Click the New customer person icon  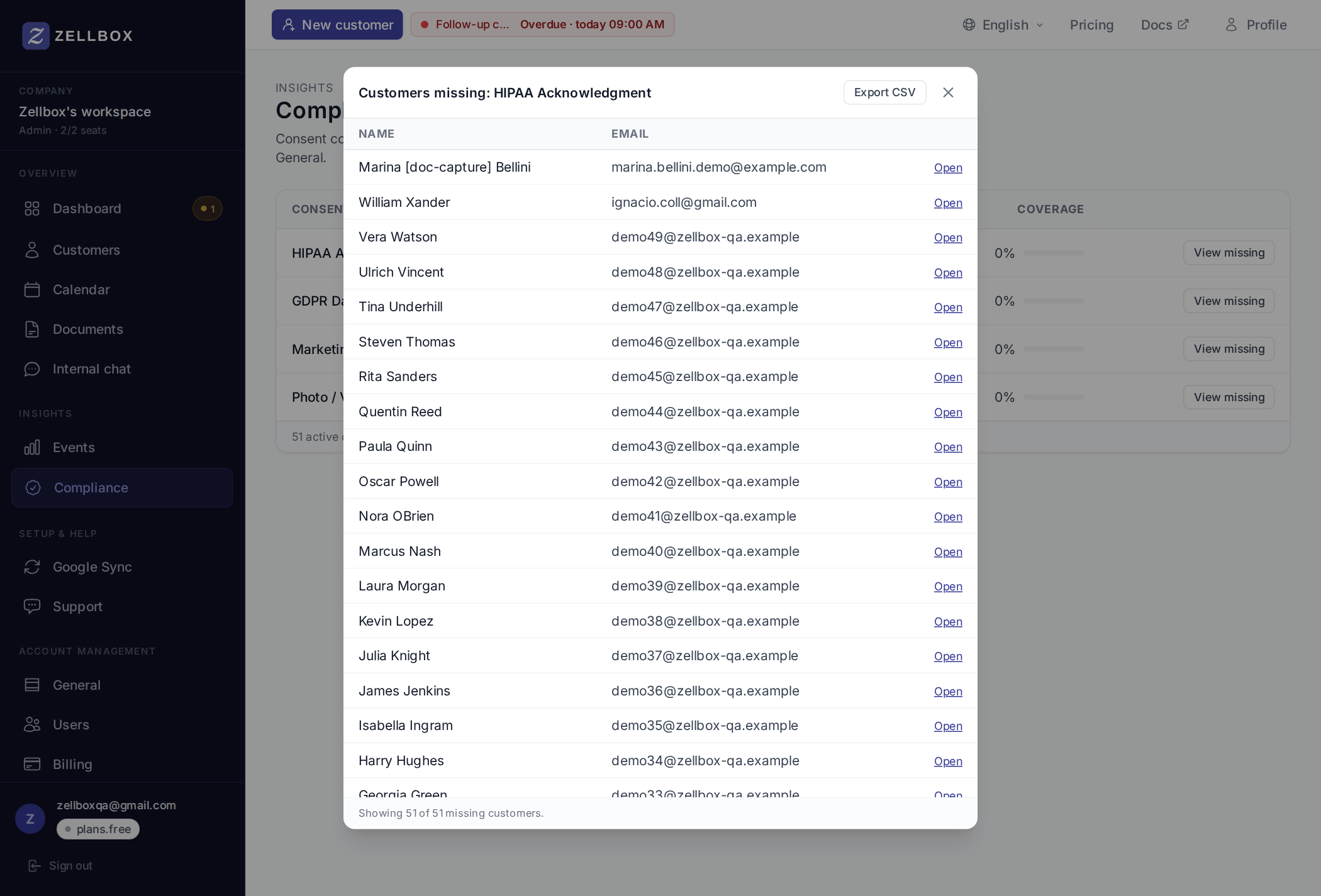[289, 25]
